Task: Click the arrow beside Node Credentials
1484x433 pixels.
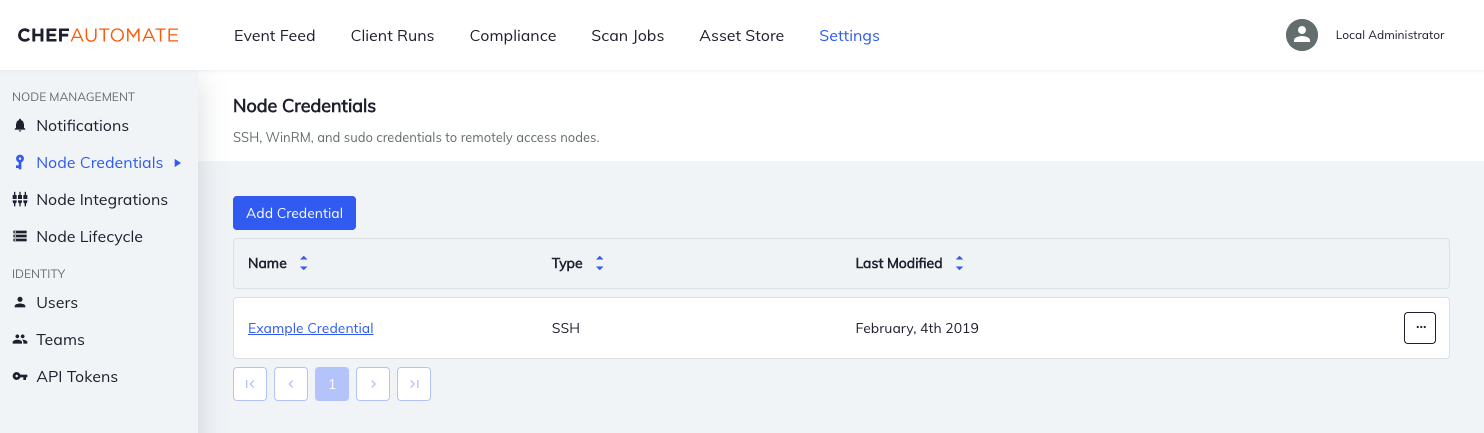Action: (178, 163)
